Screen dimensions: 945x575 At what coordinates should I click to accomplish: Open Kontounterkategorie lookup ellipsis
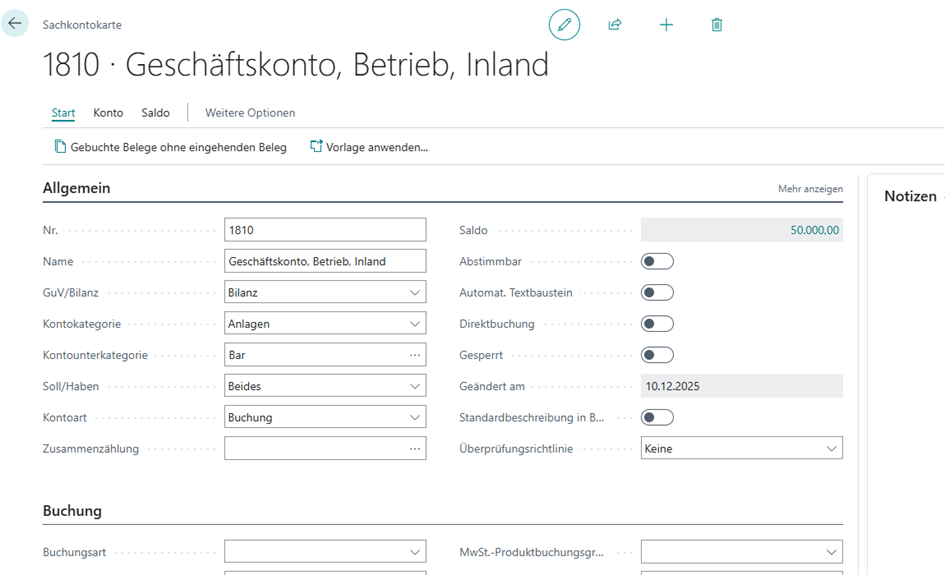pos(414,355)
